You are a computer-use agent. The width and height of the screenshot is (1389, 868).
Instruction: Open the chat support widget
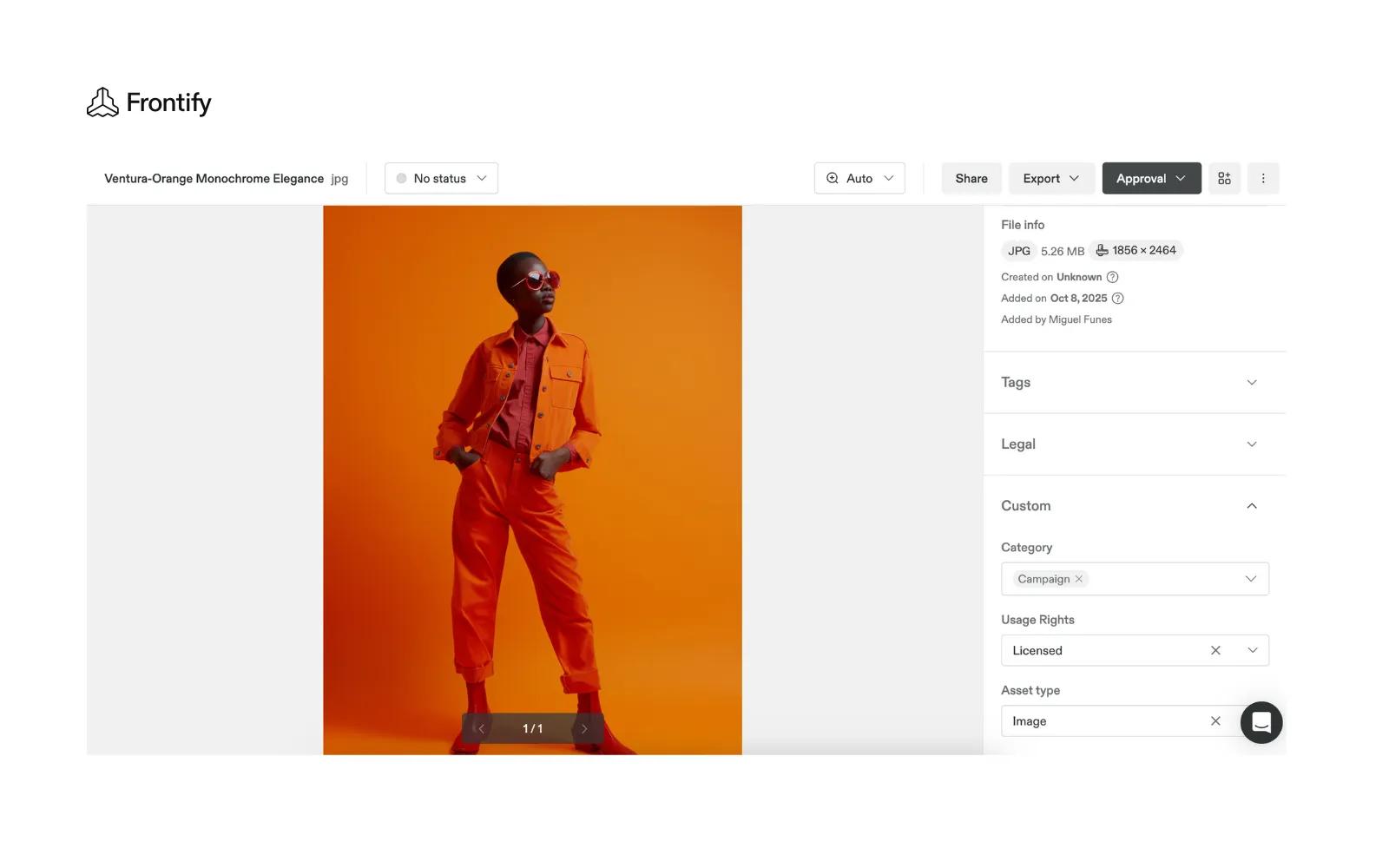pos(1261,722)
